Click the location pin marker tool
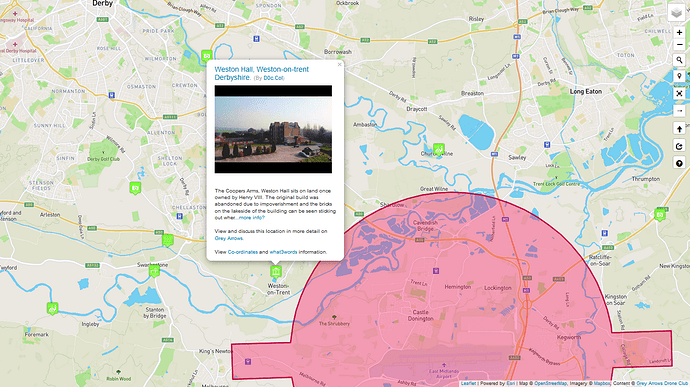Image resolution: width=690 pixels, height=387 pixels. [679, 76]
